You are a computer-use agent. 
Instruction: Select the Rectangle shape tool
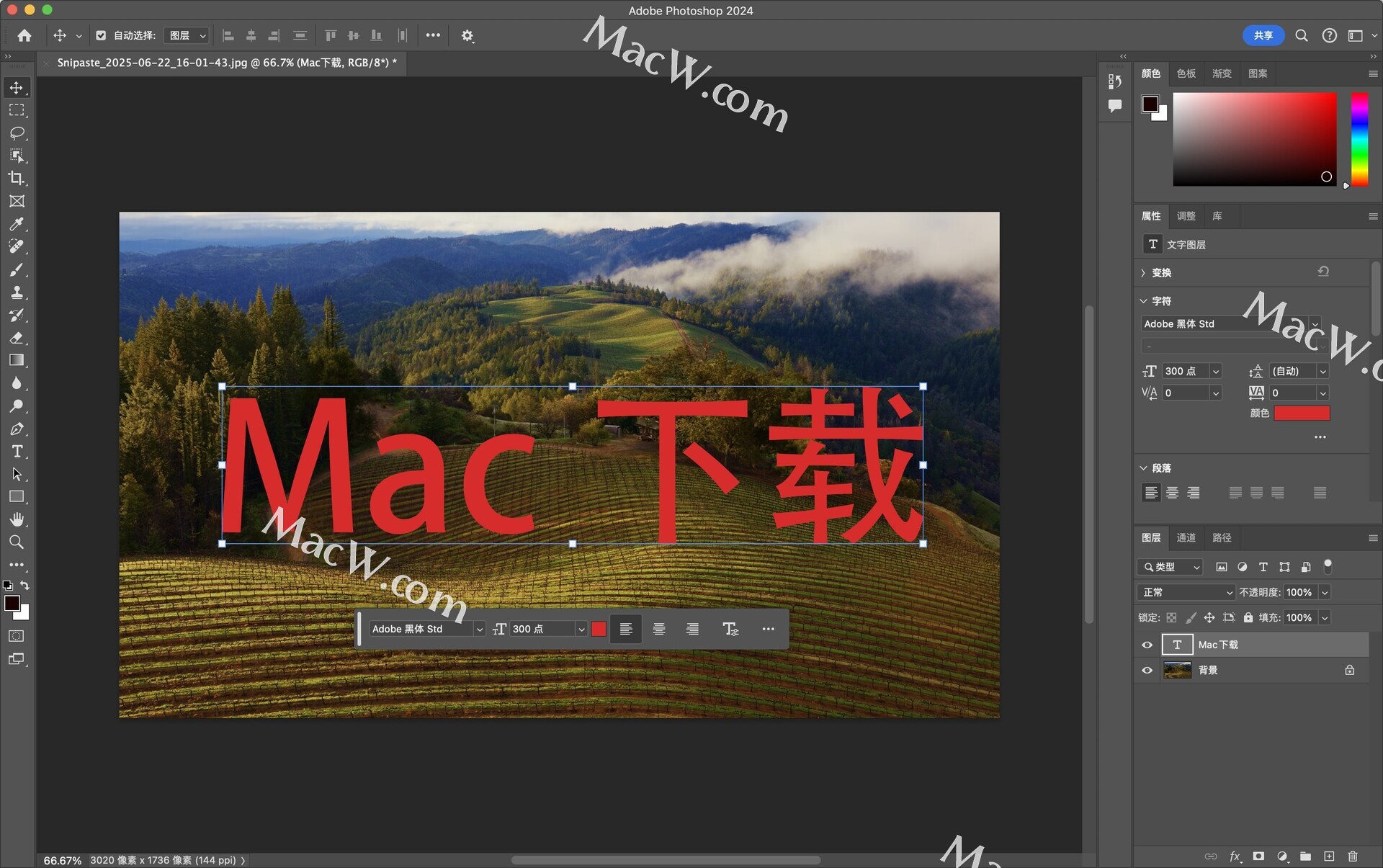(x=17, y=496)
